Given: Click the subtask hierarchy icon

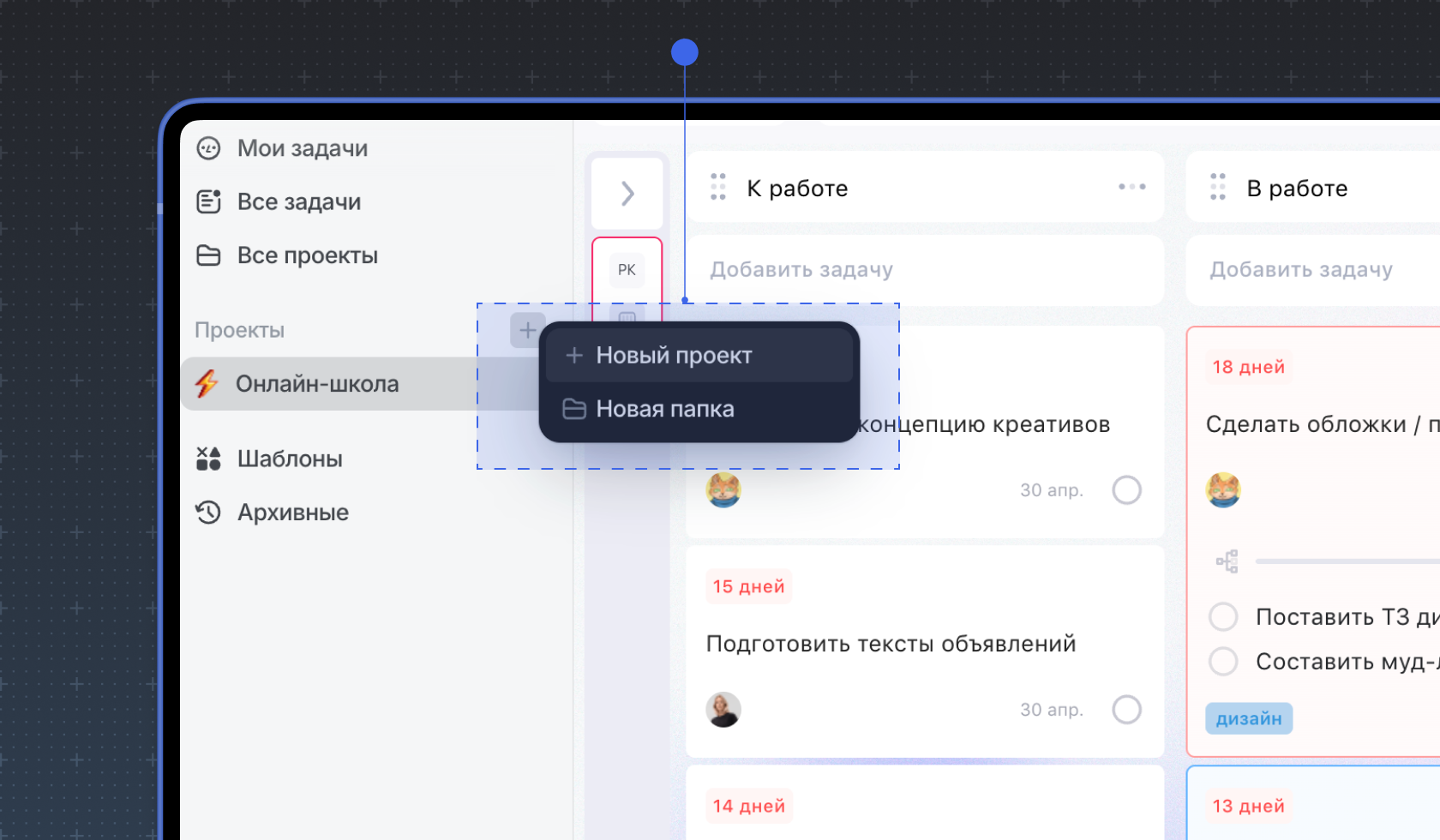Looking at the screenshot, I should tap(1227, 561).
